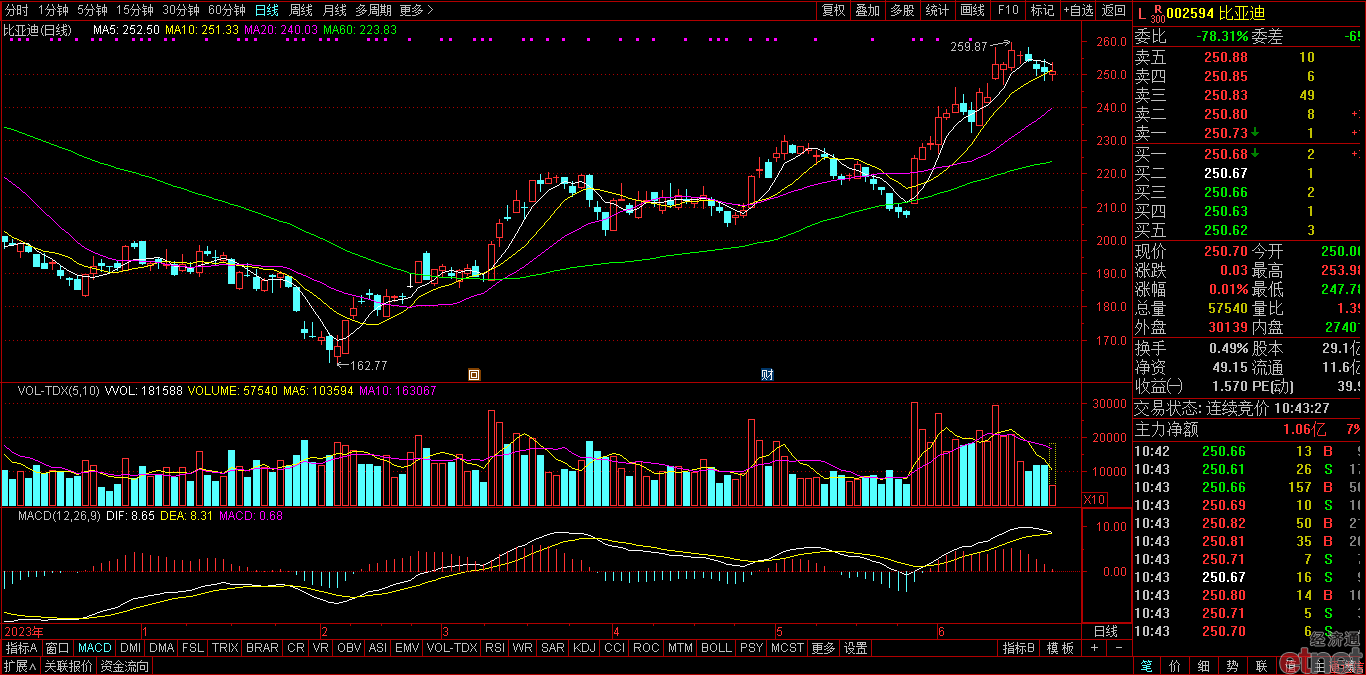Open the F10 company info

tap(1008, 10)
